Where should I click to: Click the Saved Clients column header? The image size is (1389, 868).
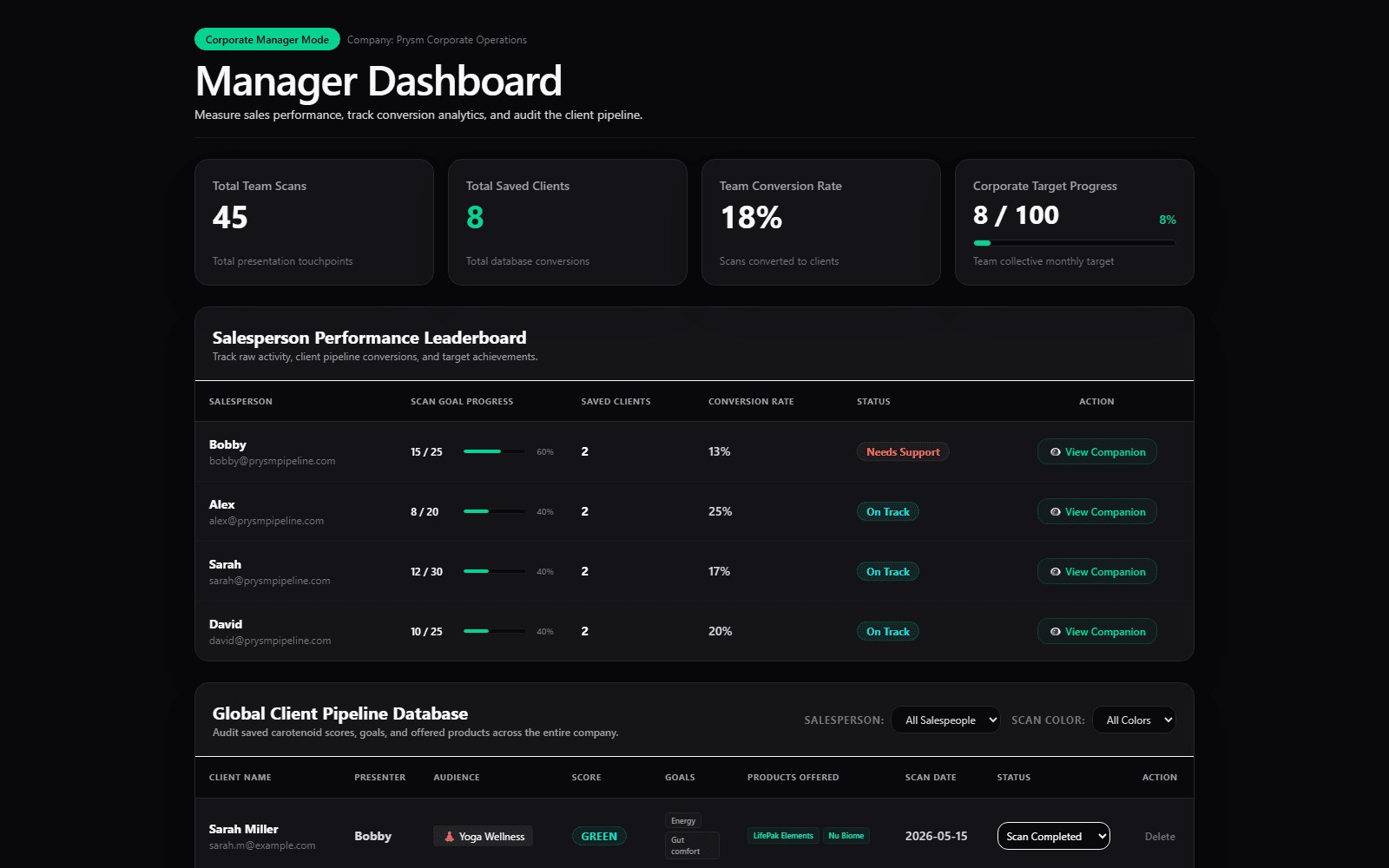pos(616,402)
